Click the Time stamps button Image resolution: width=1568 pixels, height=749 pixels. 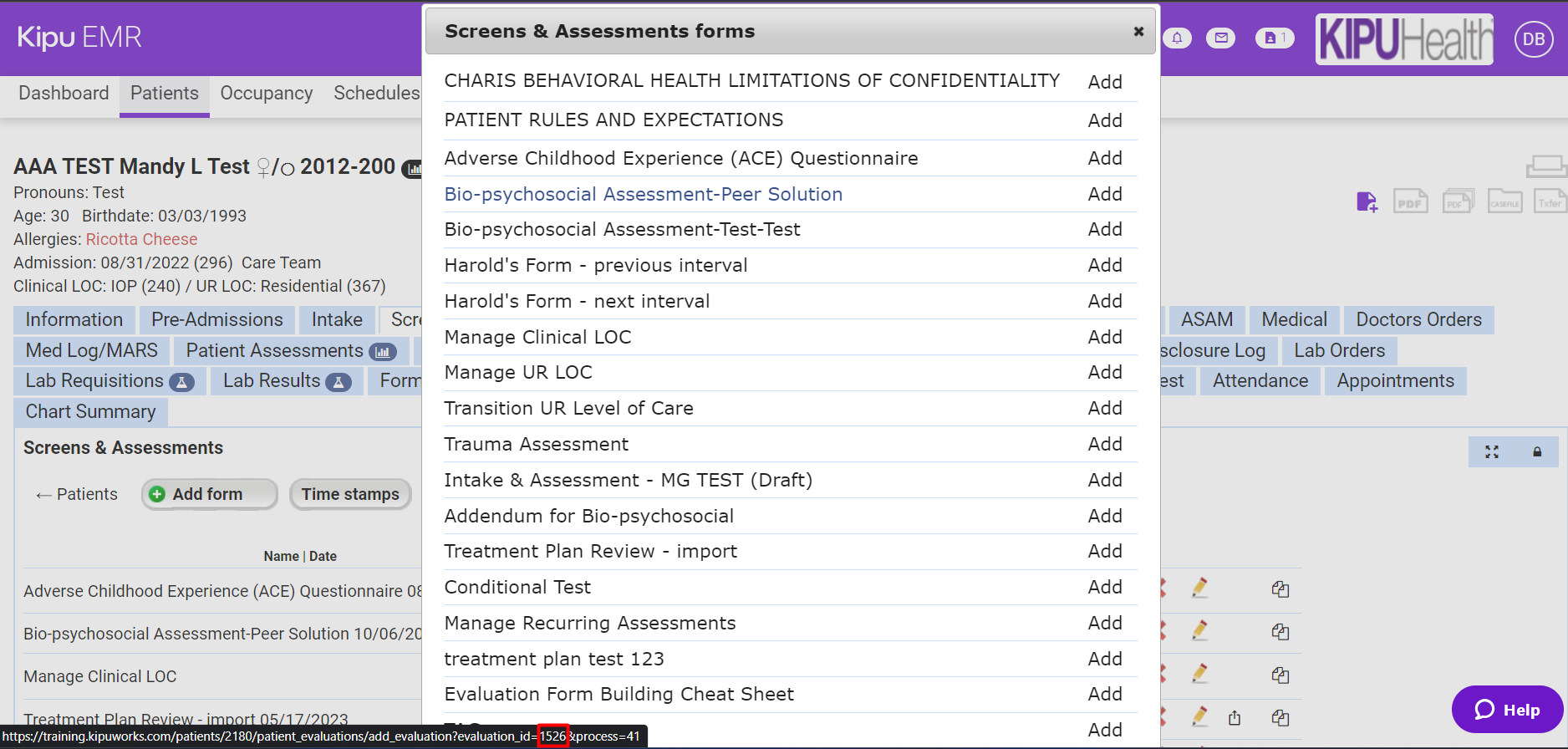point(350,494)
